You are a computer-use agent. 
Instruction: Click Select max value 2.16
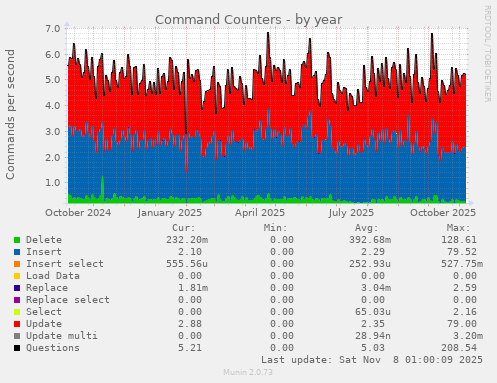[x=465, y=312]
